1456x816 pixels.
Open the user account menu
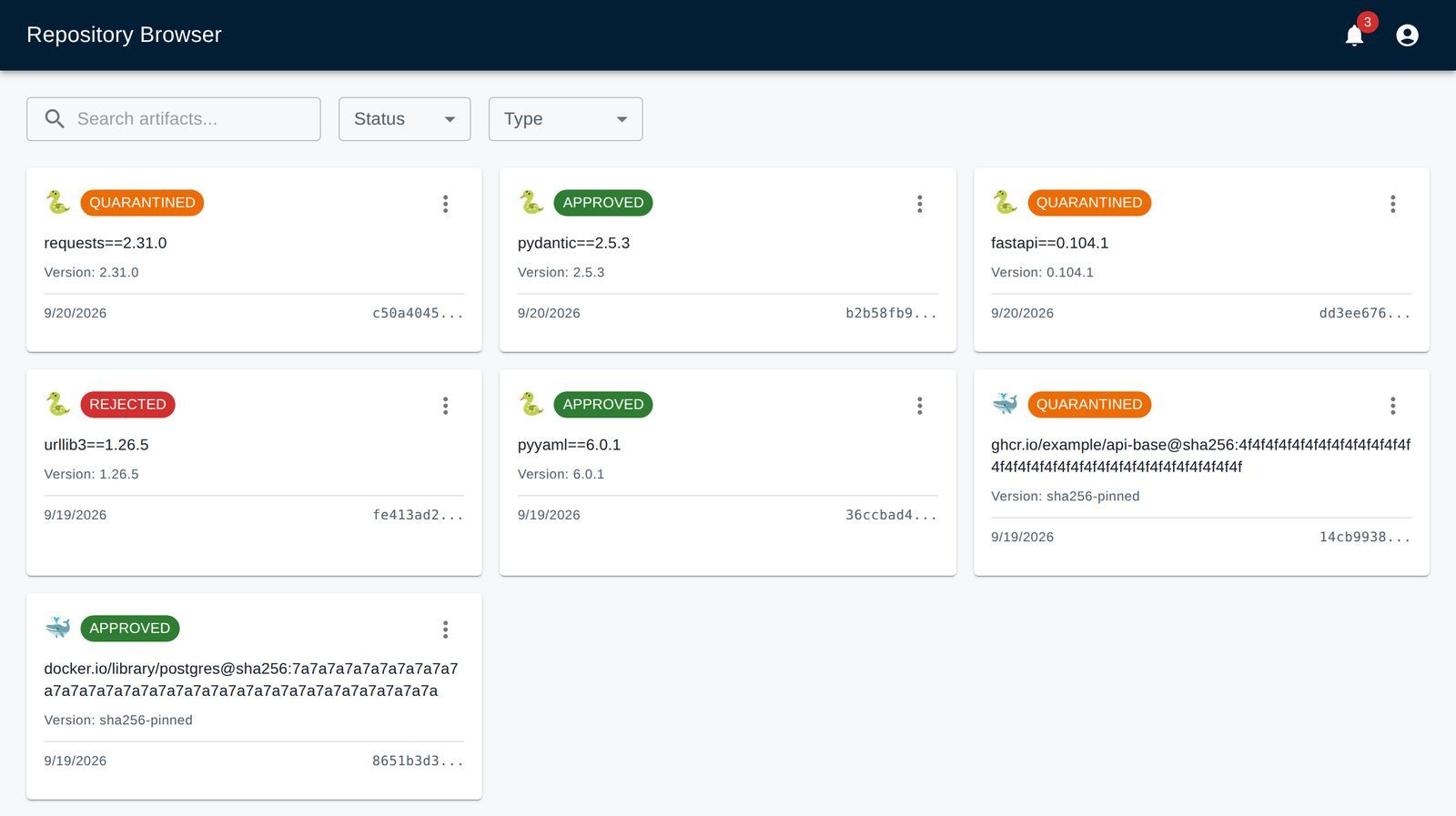pyautogui.click(x=1407, y=35)
